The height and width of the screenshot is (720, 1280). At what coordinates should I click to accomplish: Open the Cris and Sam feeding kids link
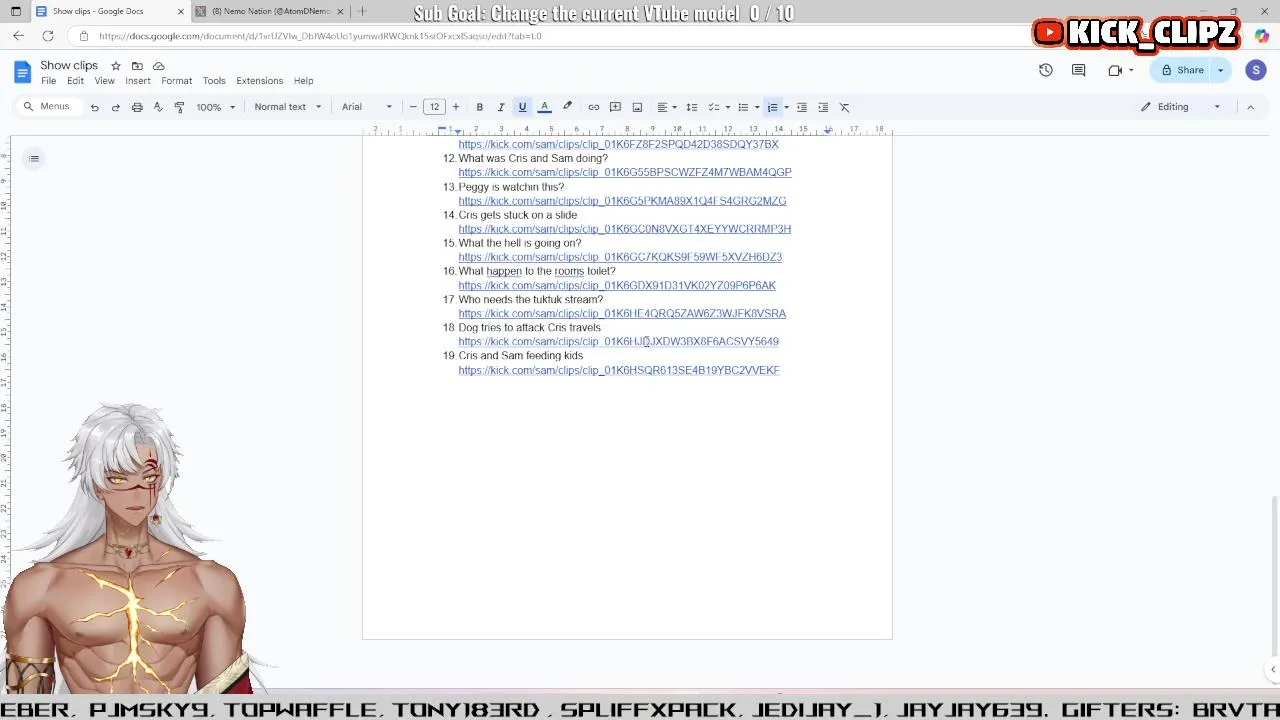pos(619,370)
